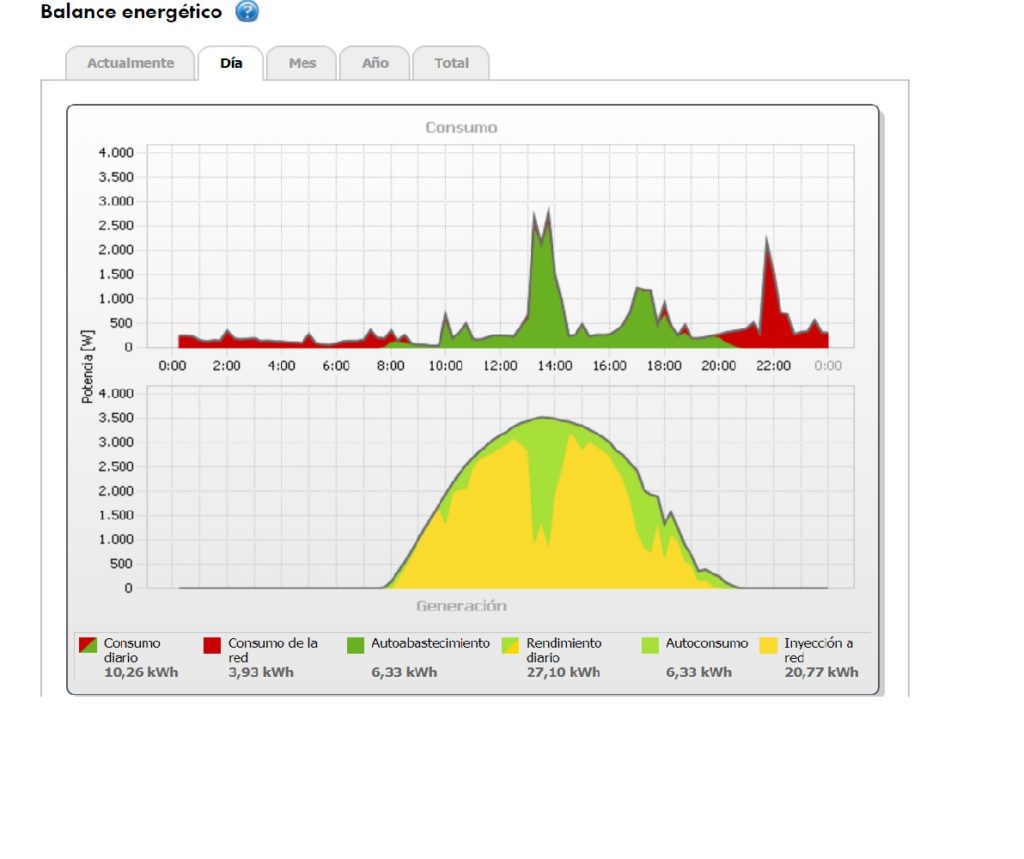Open the Mes tab
Viewport: 1024px width, 859px height.
coord(302,63)
